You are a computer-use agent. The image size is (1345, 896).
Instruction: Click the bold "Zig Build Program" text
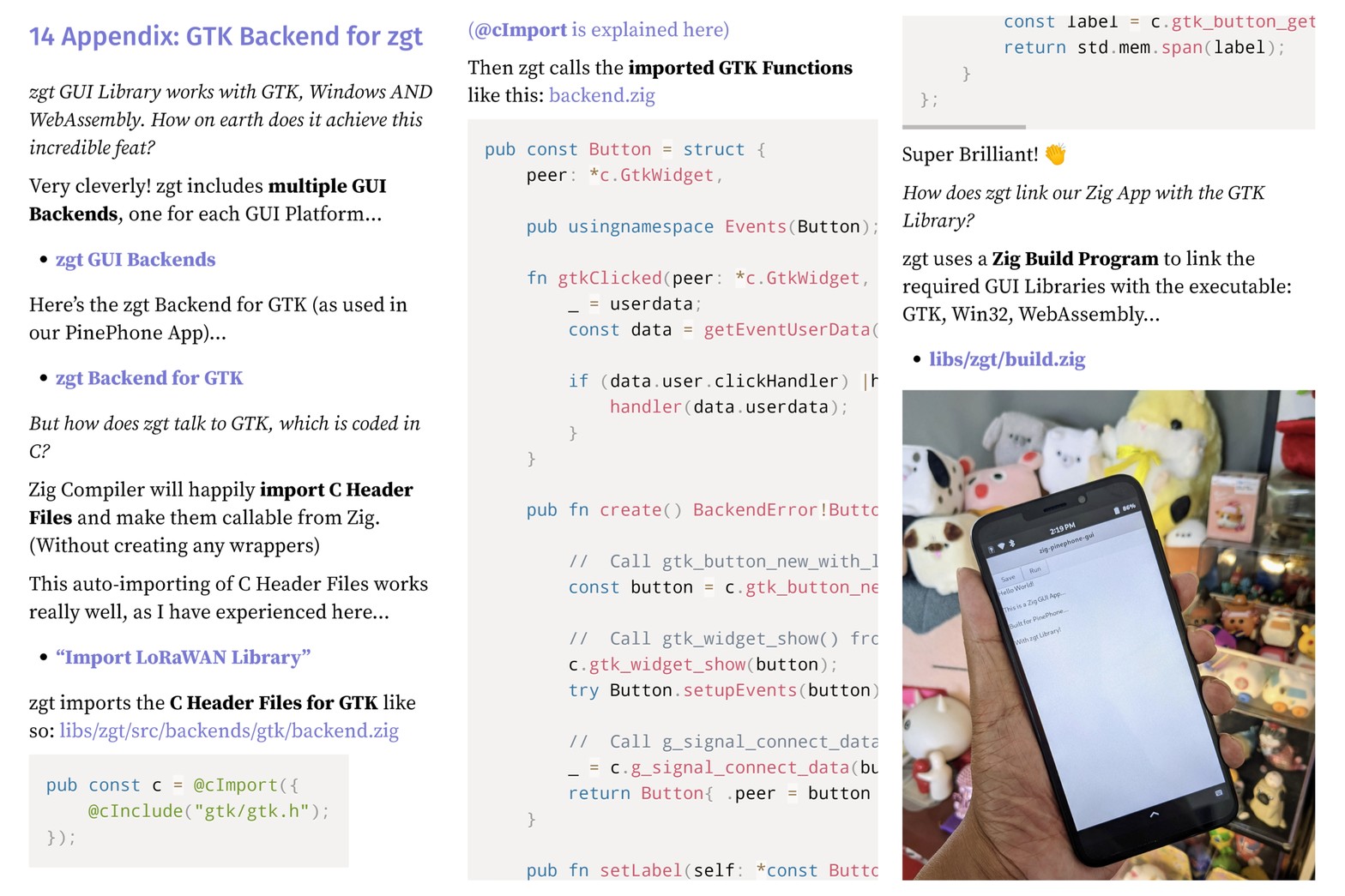(1074, 259)
